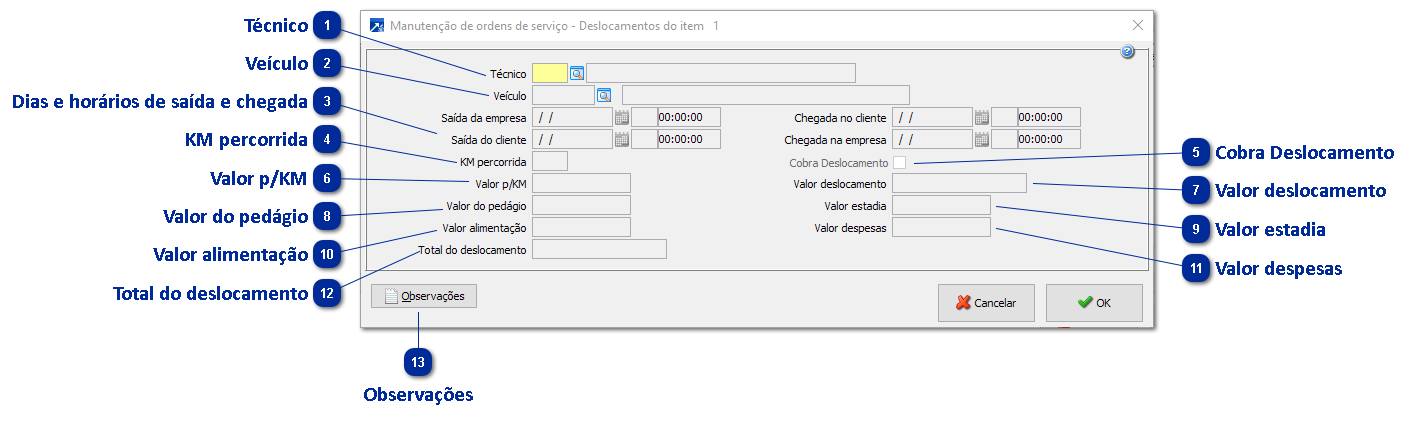Open the Observações notes button

pos(424,296)
